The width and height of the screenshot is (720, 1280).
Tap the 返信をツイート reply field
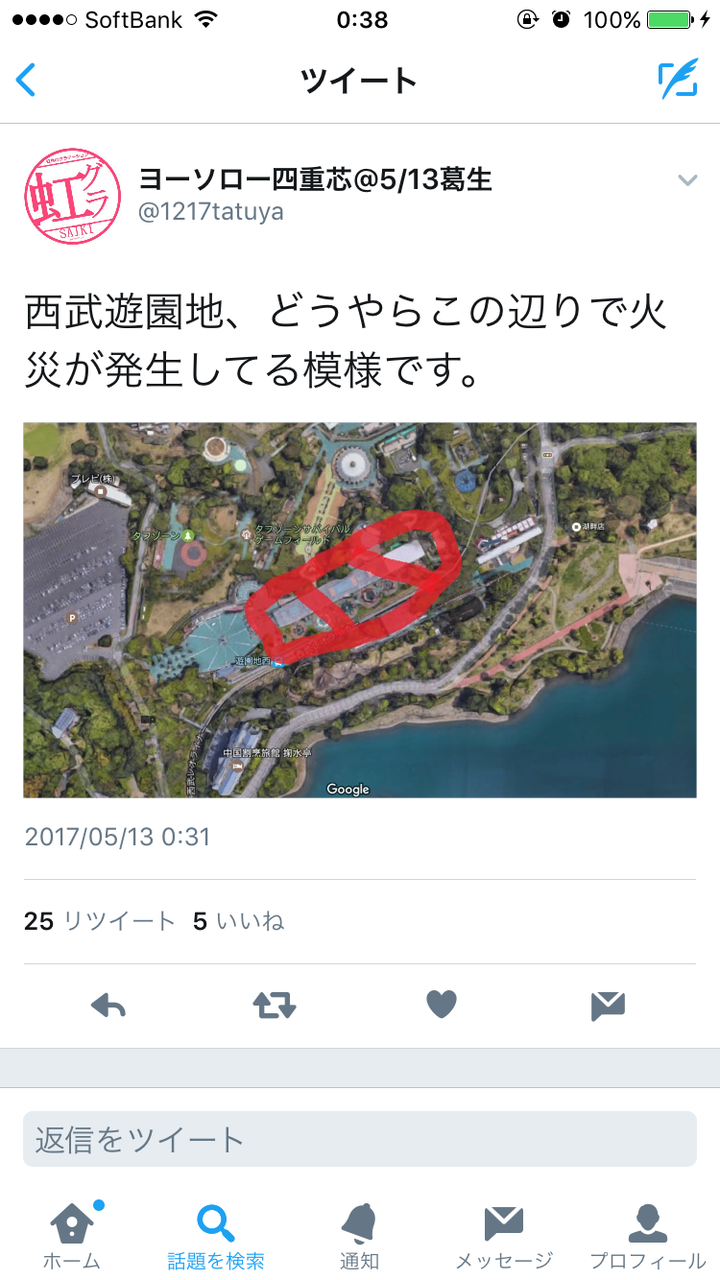360,1139
